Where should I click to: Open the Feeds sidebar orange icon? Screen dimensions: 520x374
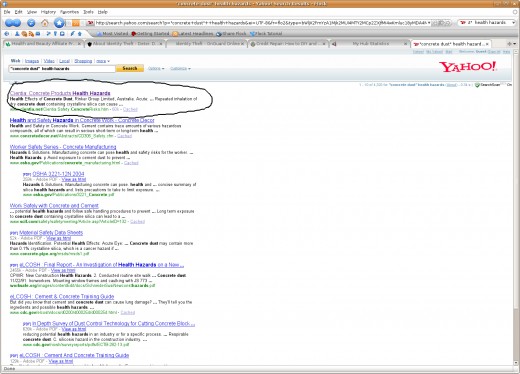[31, 34]
